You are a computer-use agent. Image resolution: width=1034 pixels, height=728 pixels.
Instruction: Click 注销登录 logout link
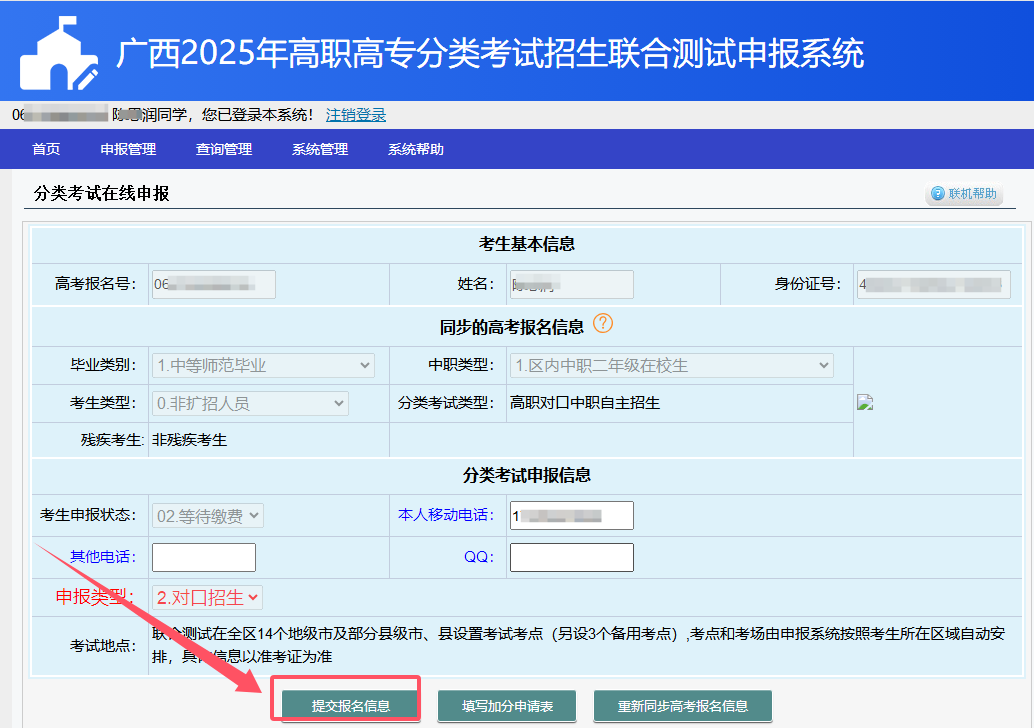pyautogui.click(x=355, y=115)
